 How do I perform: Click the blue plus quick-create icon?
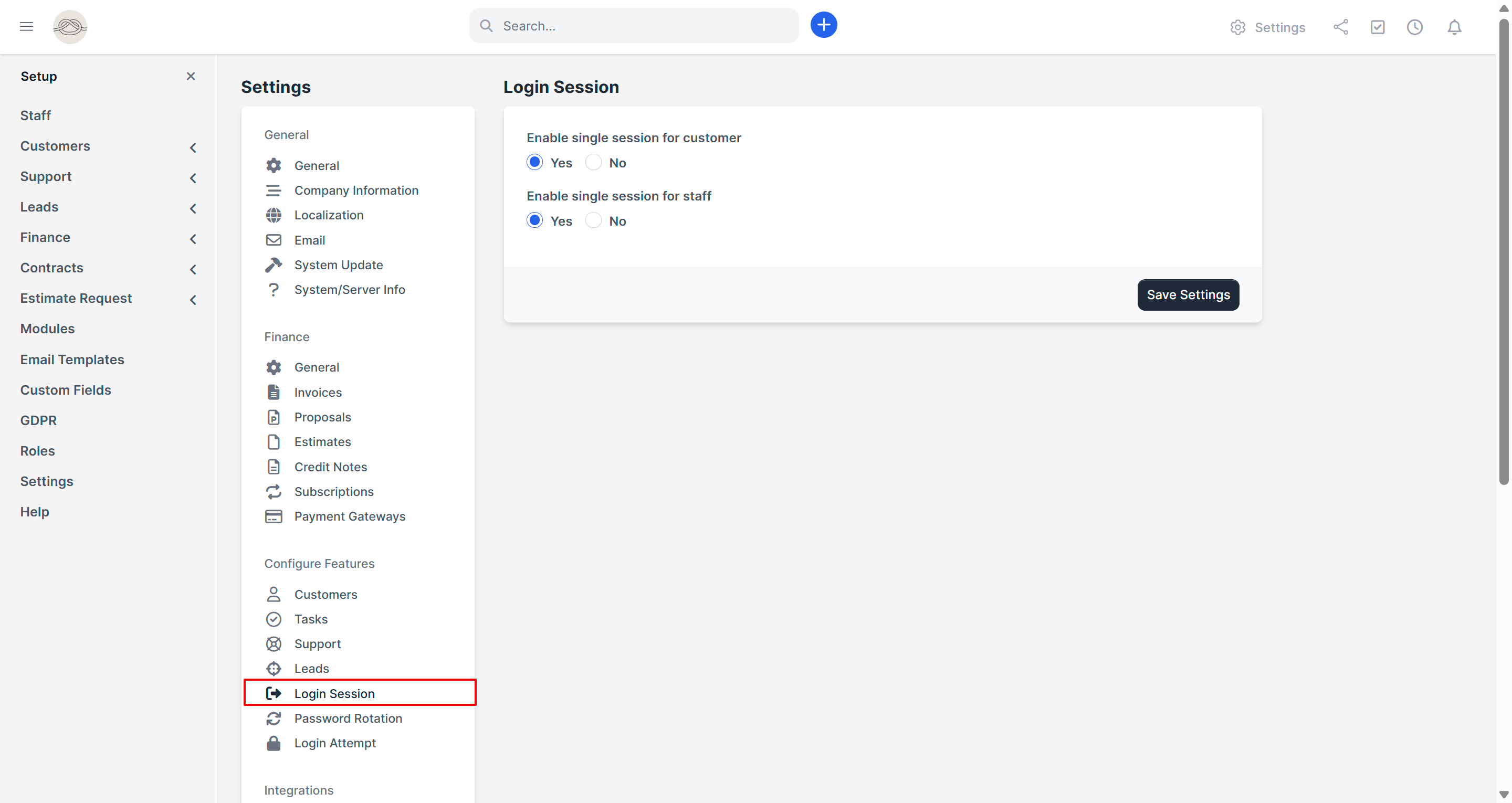click(824, 25)
